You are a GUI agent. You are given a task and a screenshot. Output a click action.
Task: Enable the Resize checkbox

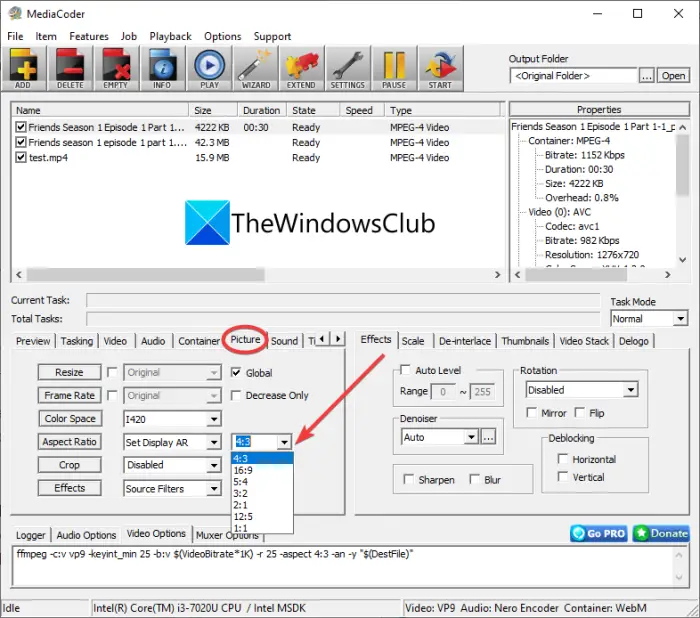pyautogui.click(x=112, y=372)
